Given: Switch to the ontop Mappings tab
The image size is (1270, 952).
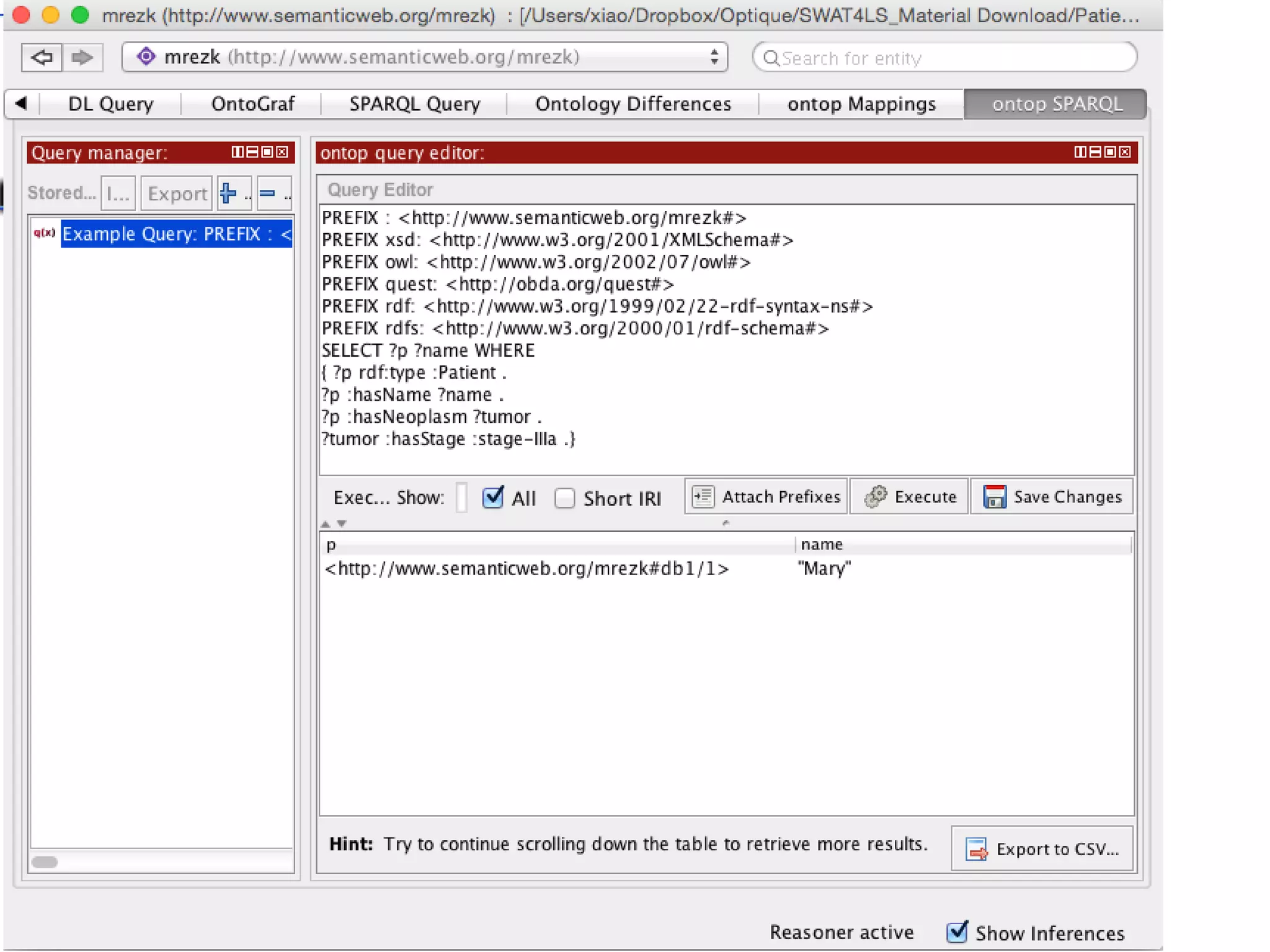Looking at the screenshot, I should tap(861, 104).
